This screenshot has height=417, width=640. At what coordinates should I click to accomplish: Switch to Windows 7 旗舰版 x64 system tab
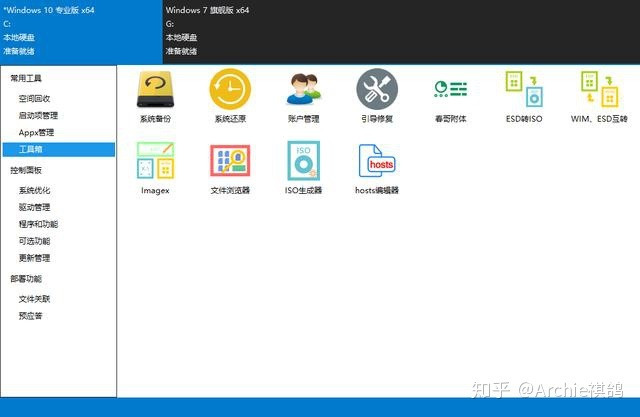coord(401,32)
